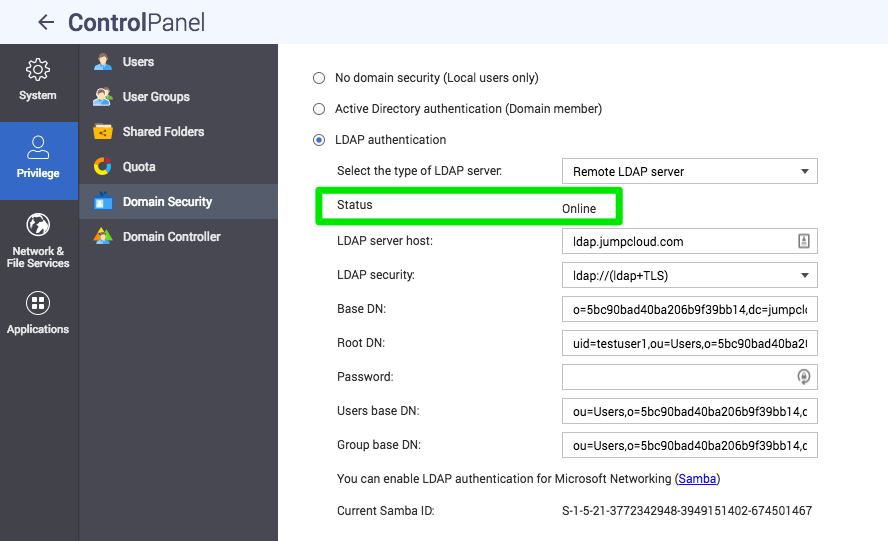Screen dimensions: 888x541
Task: Choose Active Directory authentication option
Action: tap(319, 109)
